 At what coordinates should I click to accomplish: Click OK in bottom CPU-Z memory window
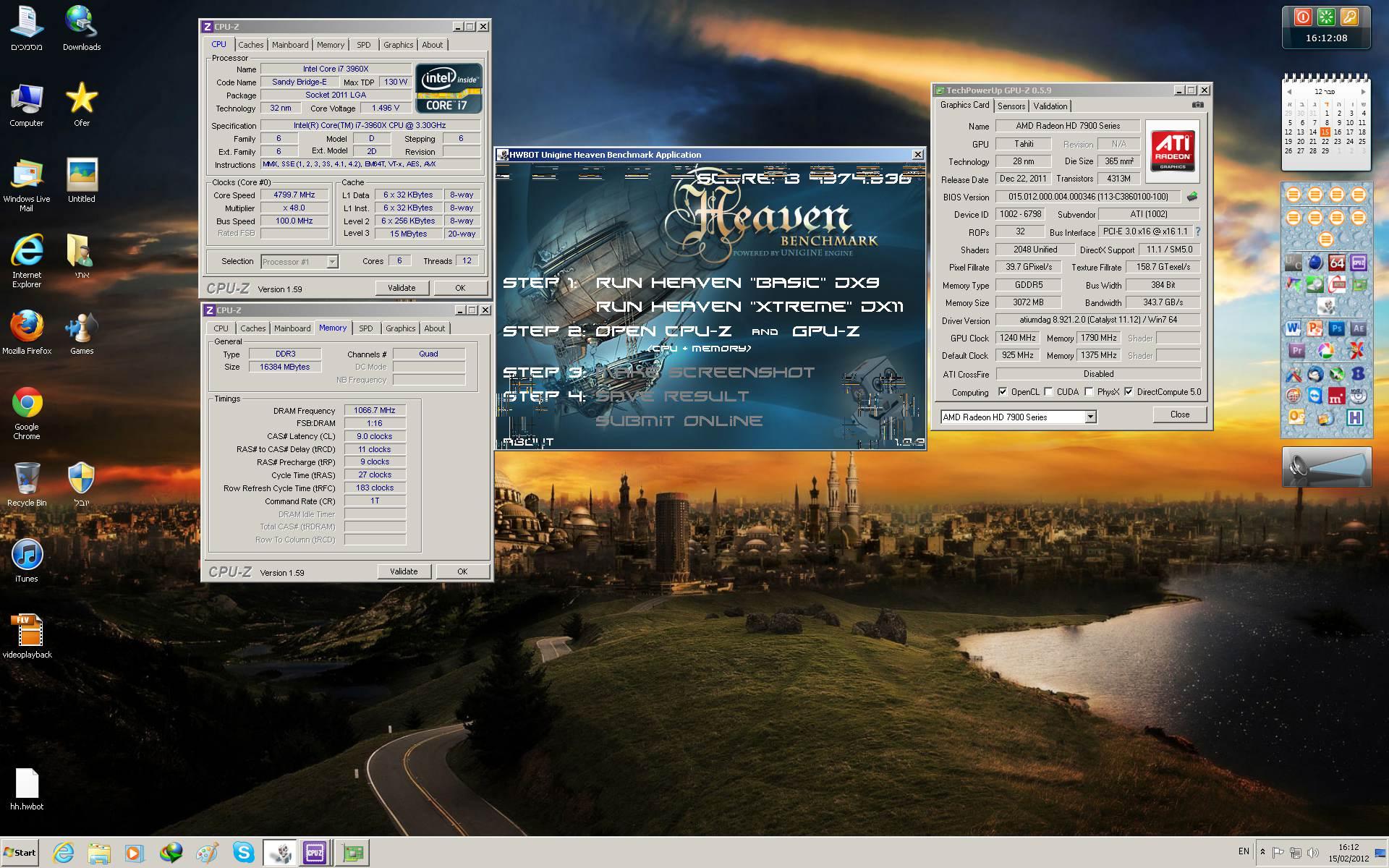click(x=462, y=571)
